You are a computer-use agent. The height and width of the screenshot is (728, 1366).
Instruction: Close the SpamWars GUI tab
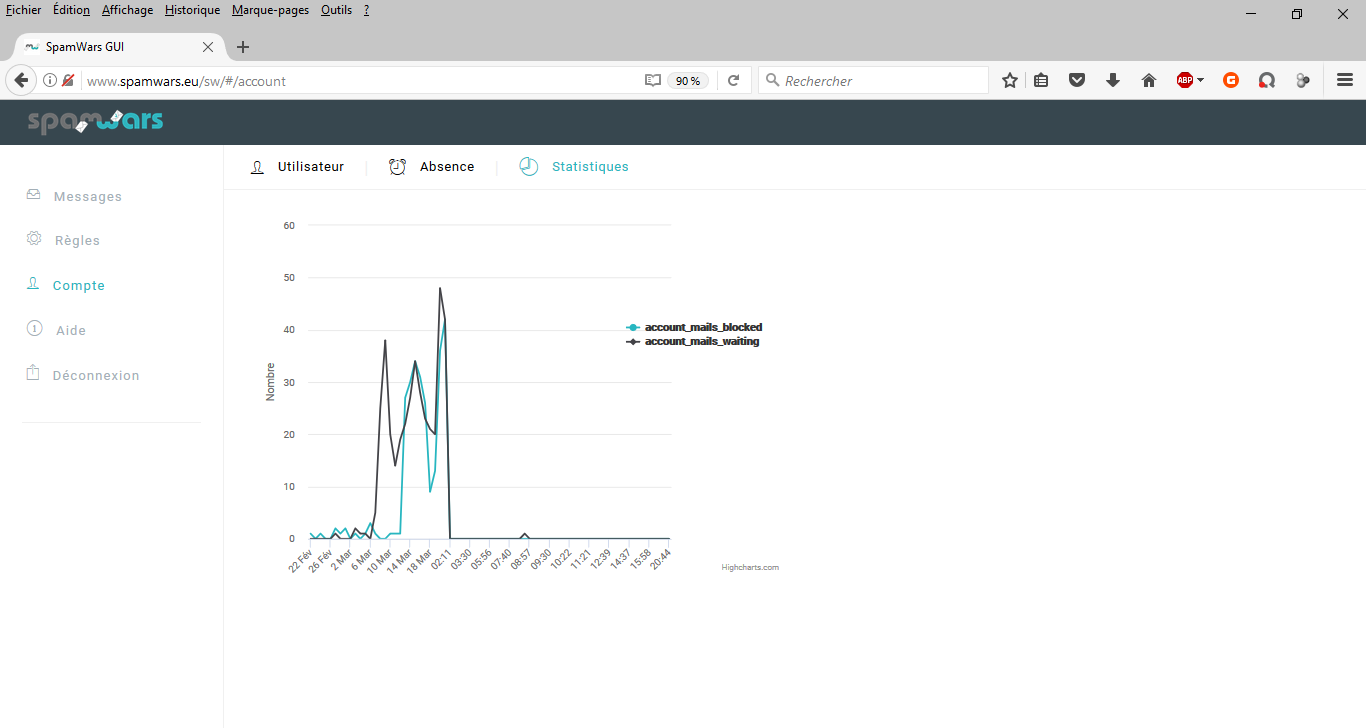click(x=208, y=47)
